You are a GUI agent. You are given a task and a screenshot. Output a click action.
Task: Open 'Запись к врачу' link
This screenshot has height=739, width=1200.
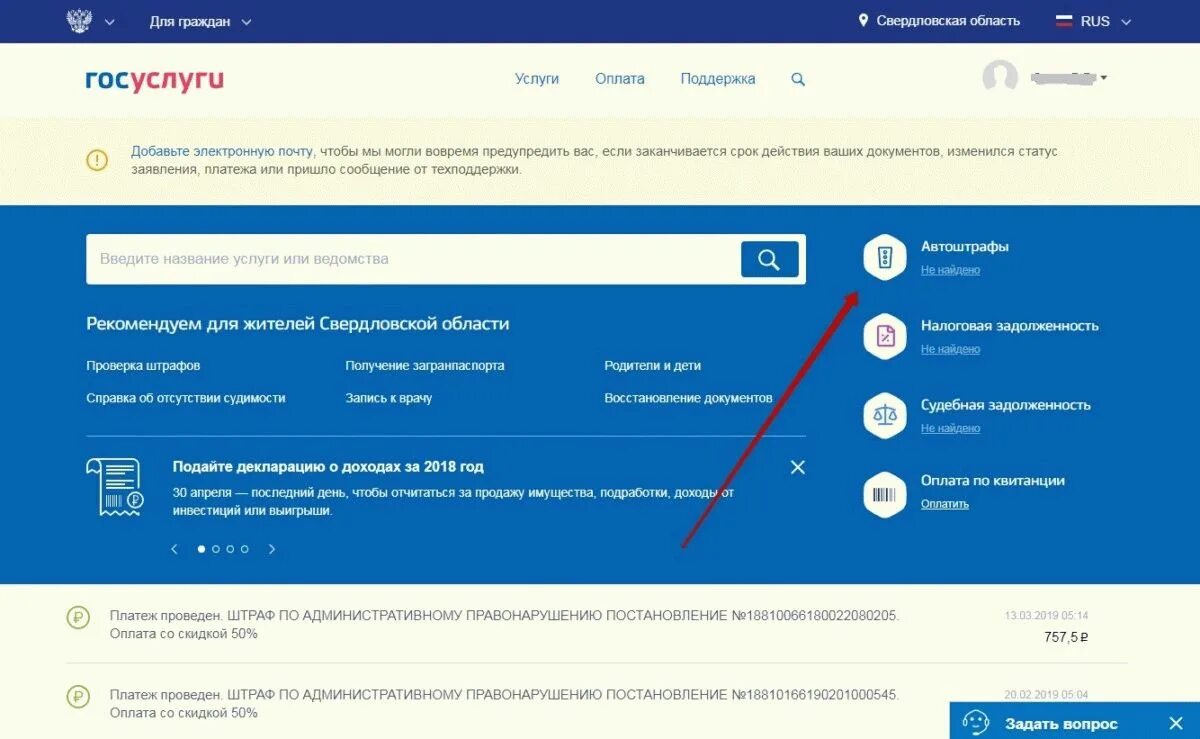(389, 398)
